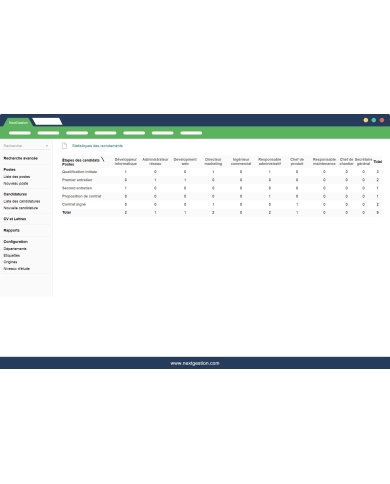Open Liste des candidatures
This screenshot has width=390, height=484.
(x=22, y=201)
